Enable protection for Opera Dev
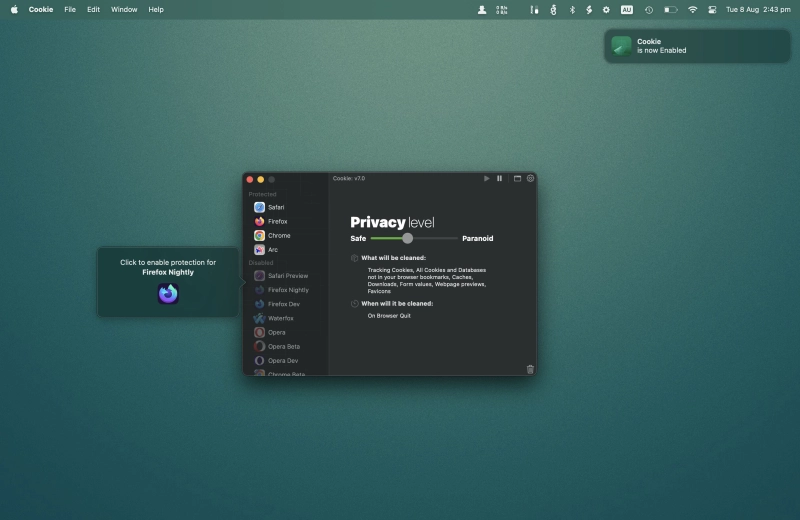Image resolution: width=800 pixels, height=520 pixels. click(285, 361)
